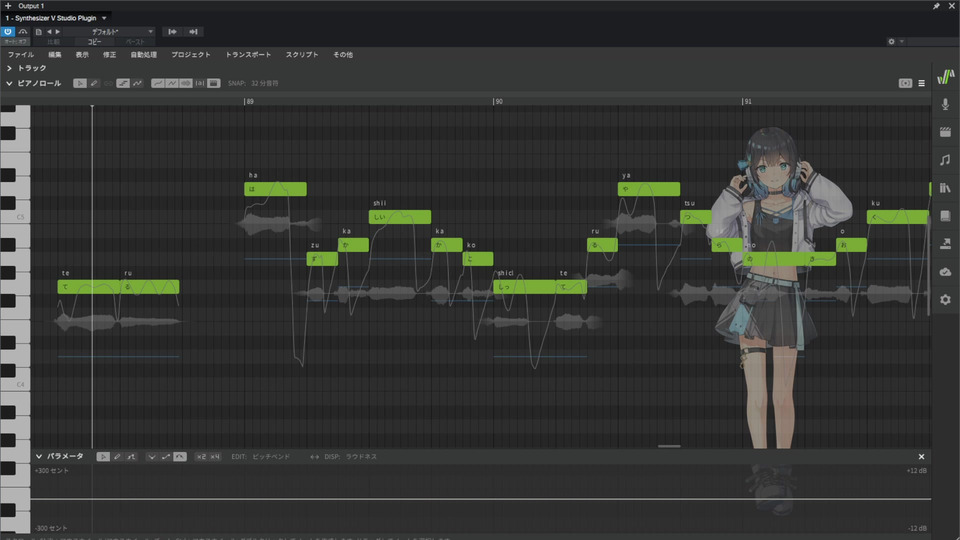The image size is (960, 540).
Task: Toggle the x4 vertical zoom button
Action: pos(215,457)
